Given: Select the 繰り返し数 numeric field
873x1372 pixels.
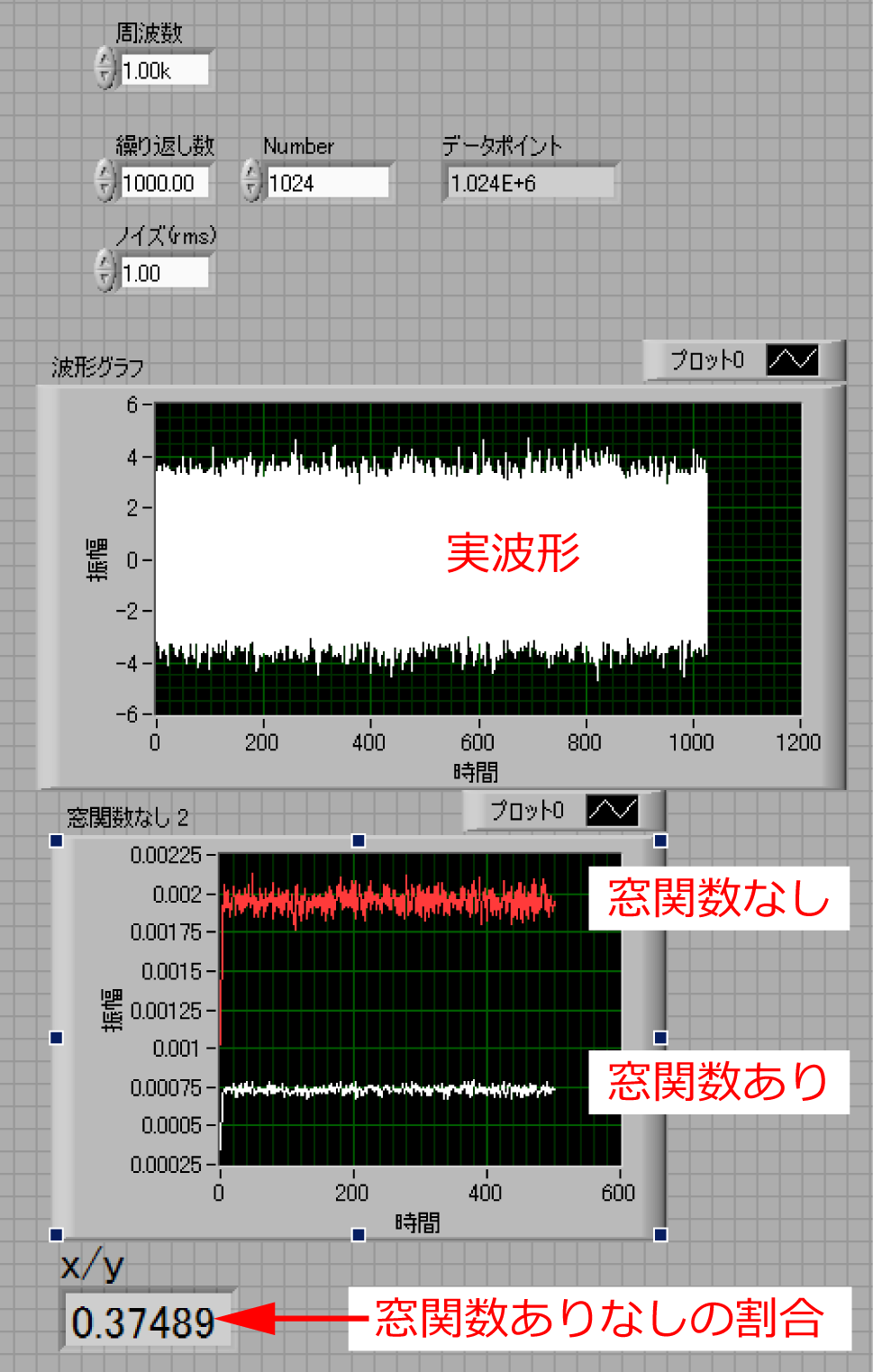Looking at the screenshot, I should 164,183.
